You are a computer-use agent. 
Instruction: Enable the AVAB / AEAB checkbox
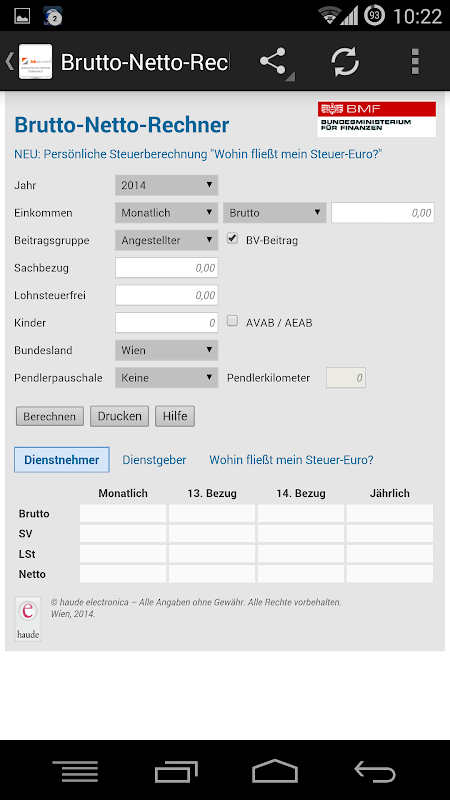coord(232,321)
